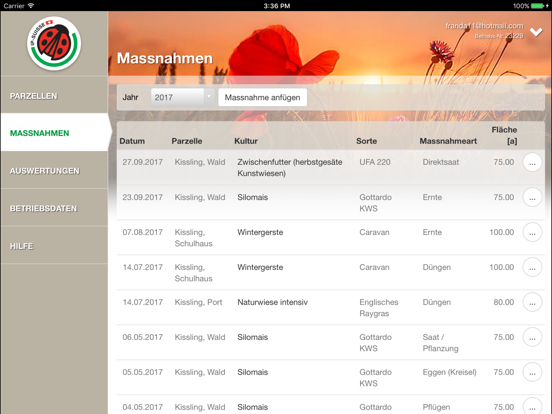Select the Naturwiese intensiv culture cell

point(272,302)
